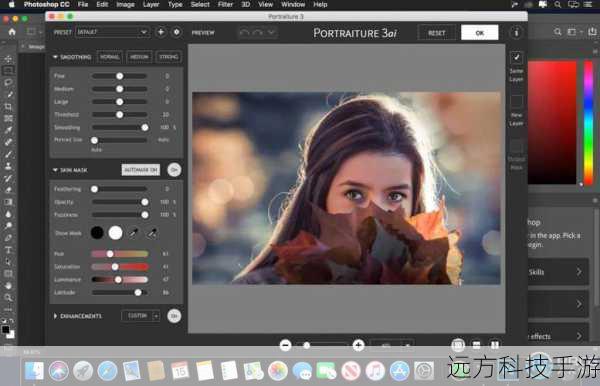Click the Portraiture info icon
The height and width of the screenshot is (386, 600).
516,33
